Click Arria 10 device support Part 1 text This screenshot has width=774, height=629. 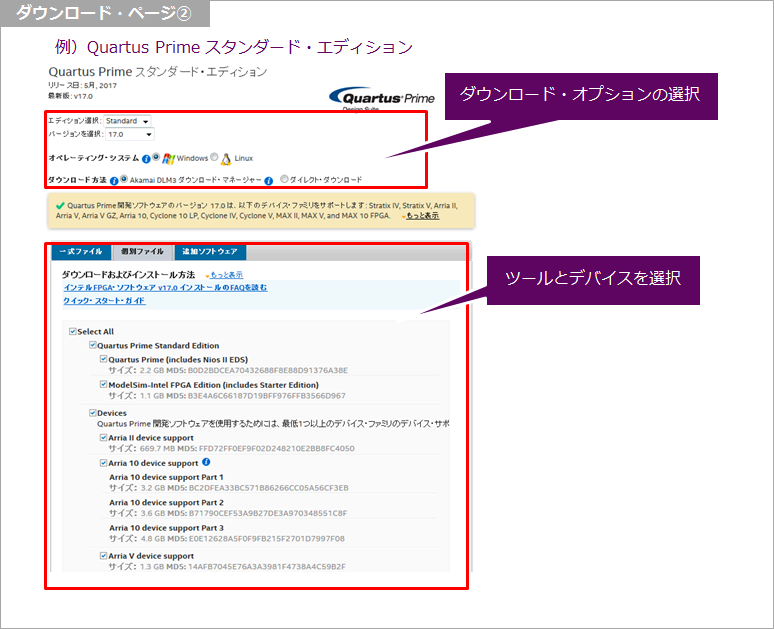[x=166, y=477]
